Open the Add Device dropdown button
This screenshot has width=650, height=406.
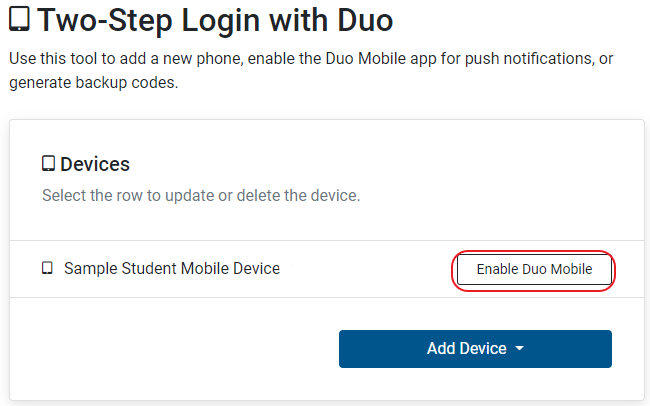click(x=475, y=348)
